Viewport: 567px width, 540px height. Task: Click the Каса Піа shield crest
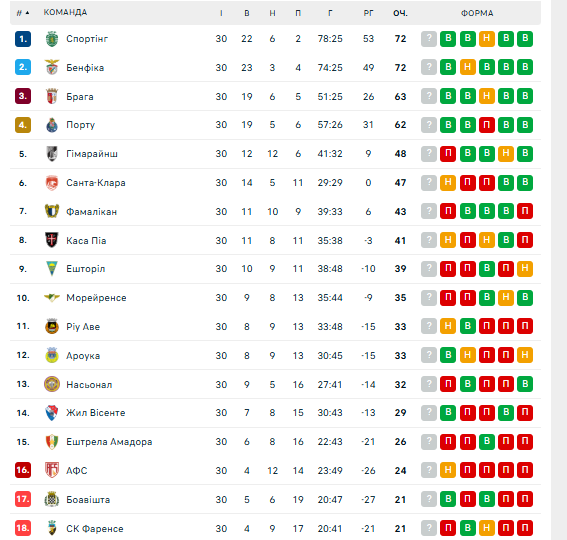52,240
